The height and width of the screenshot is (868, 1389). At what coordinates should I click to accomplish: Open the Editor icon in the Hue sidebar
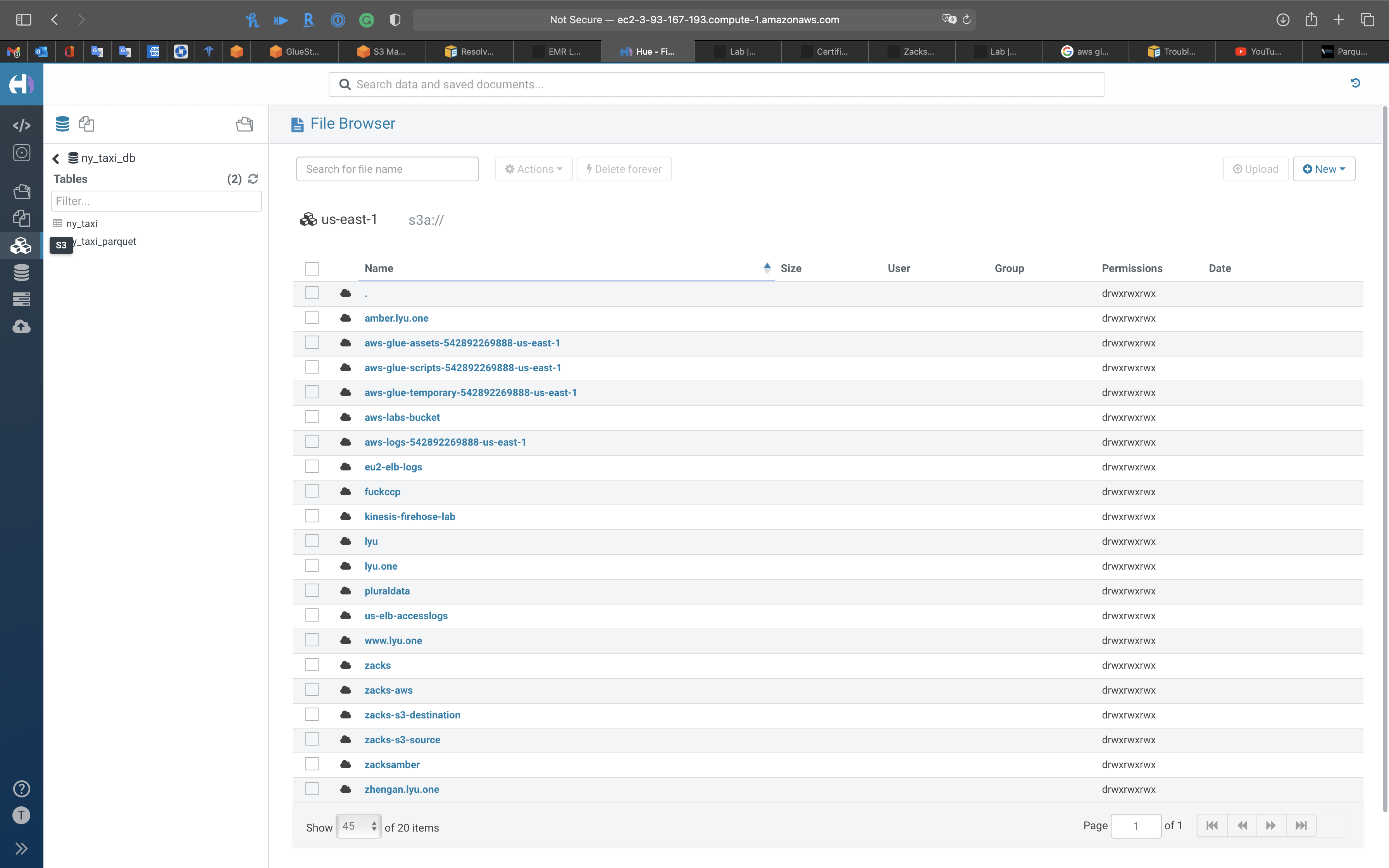click(x=21, y=125)
